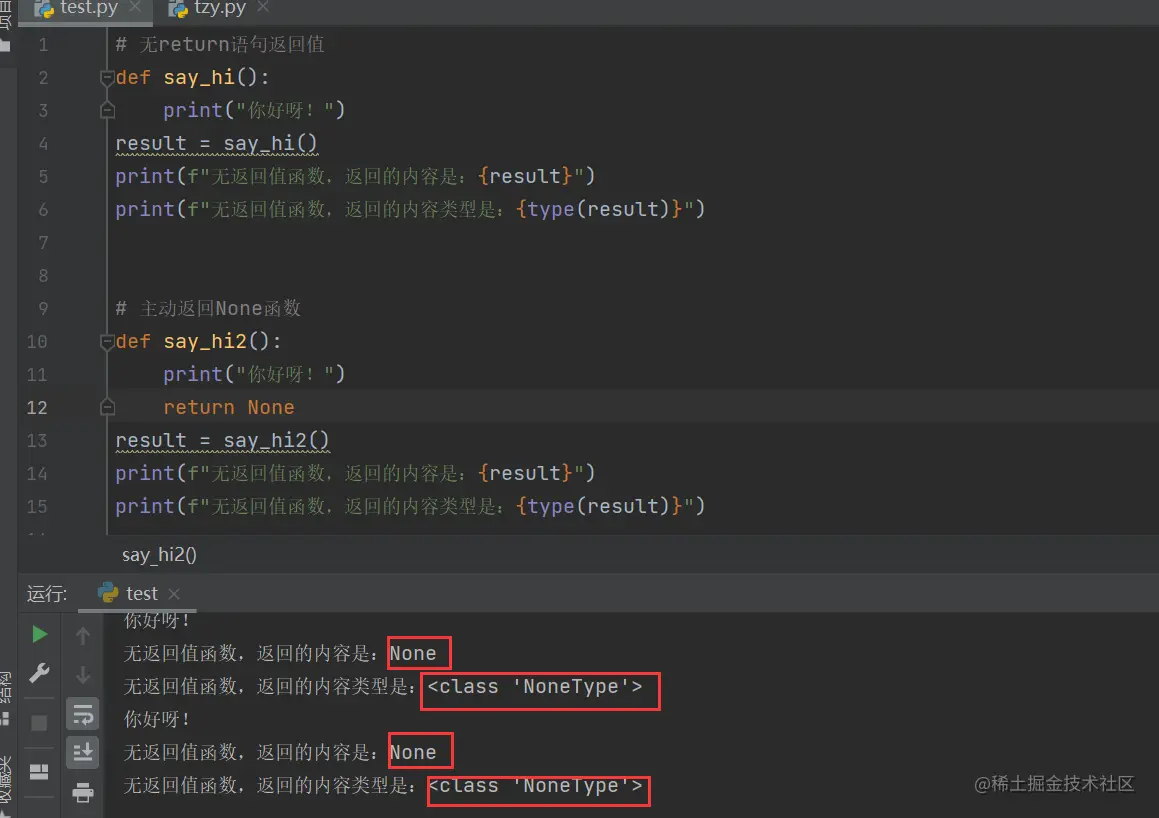This screenshot has width=1159, height=818.
Task: Close the test run tab
Action: (x=174, y=594)
